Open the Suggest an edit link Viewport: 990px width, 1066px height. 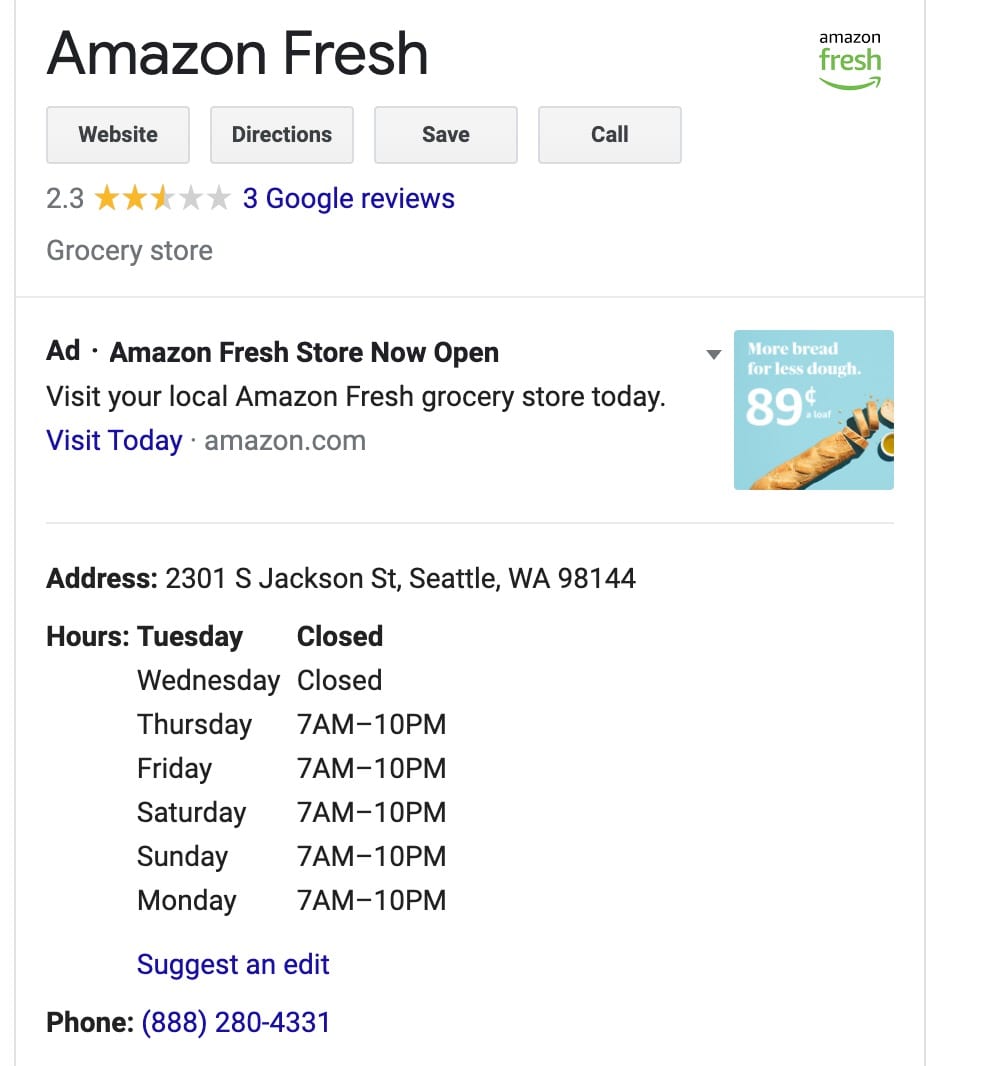[233, 964]
